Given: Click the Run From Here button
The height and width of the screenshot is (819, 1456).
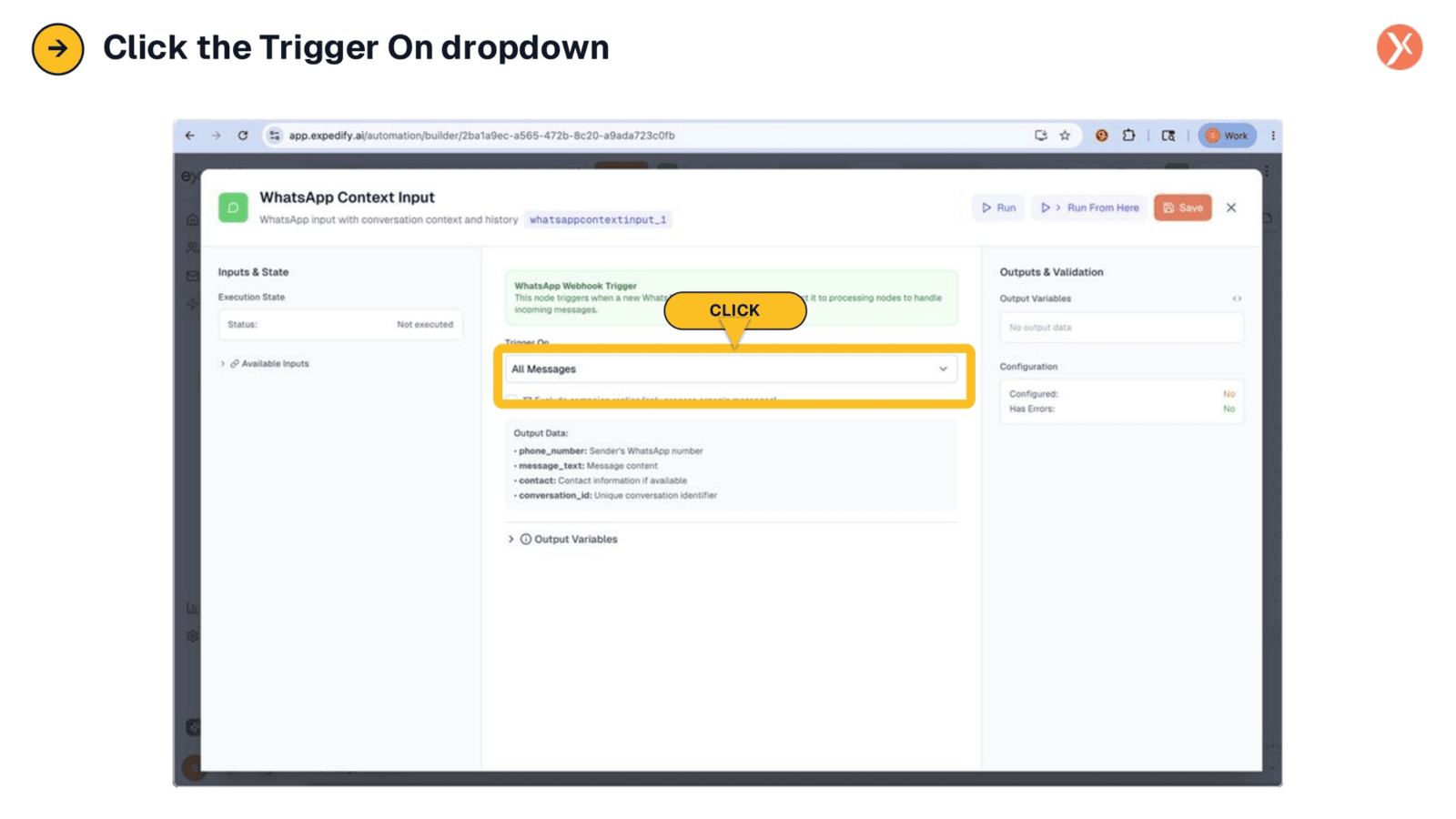Looking at the screenshot, I should click(1089, 207).
